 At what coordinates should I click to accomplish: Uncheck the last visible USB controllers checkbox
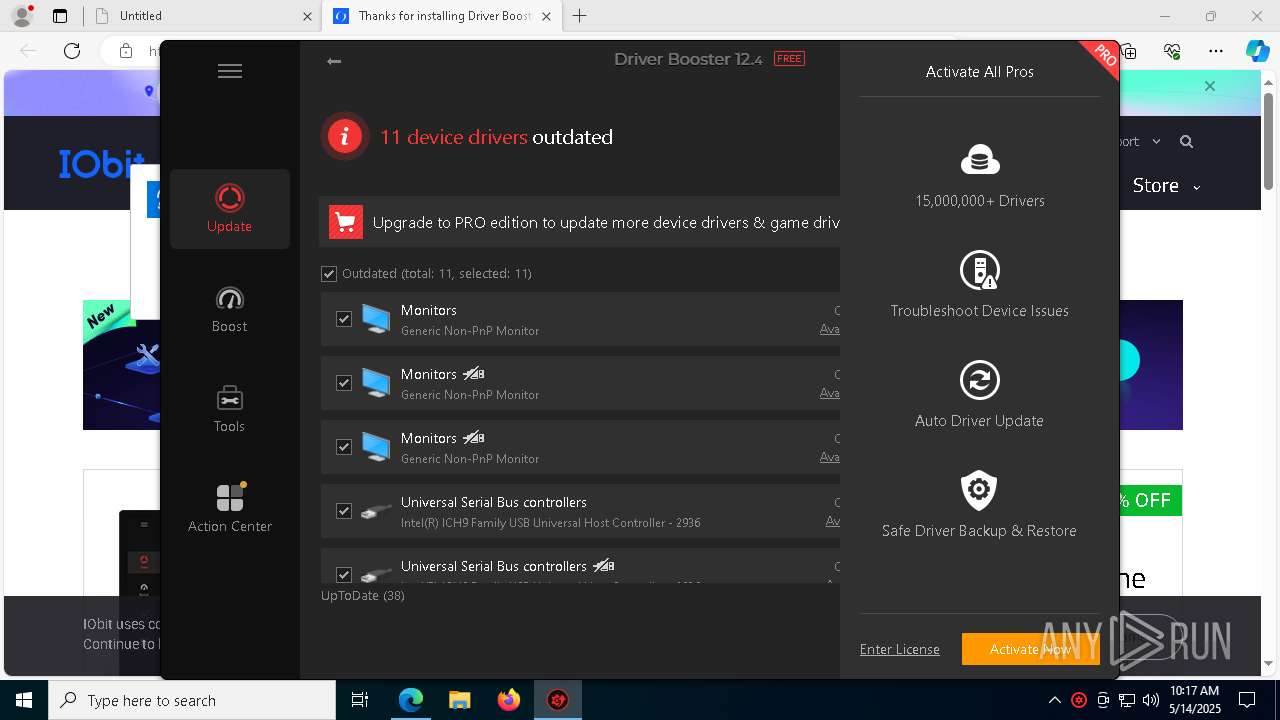pos(344,575)
